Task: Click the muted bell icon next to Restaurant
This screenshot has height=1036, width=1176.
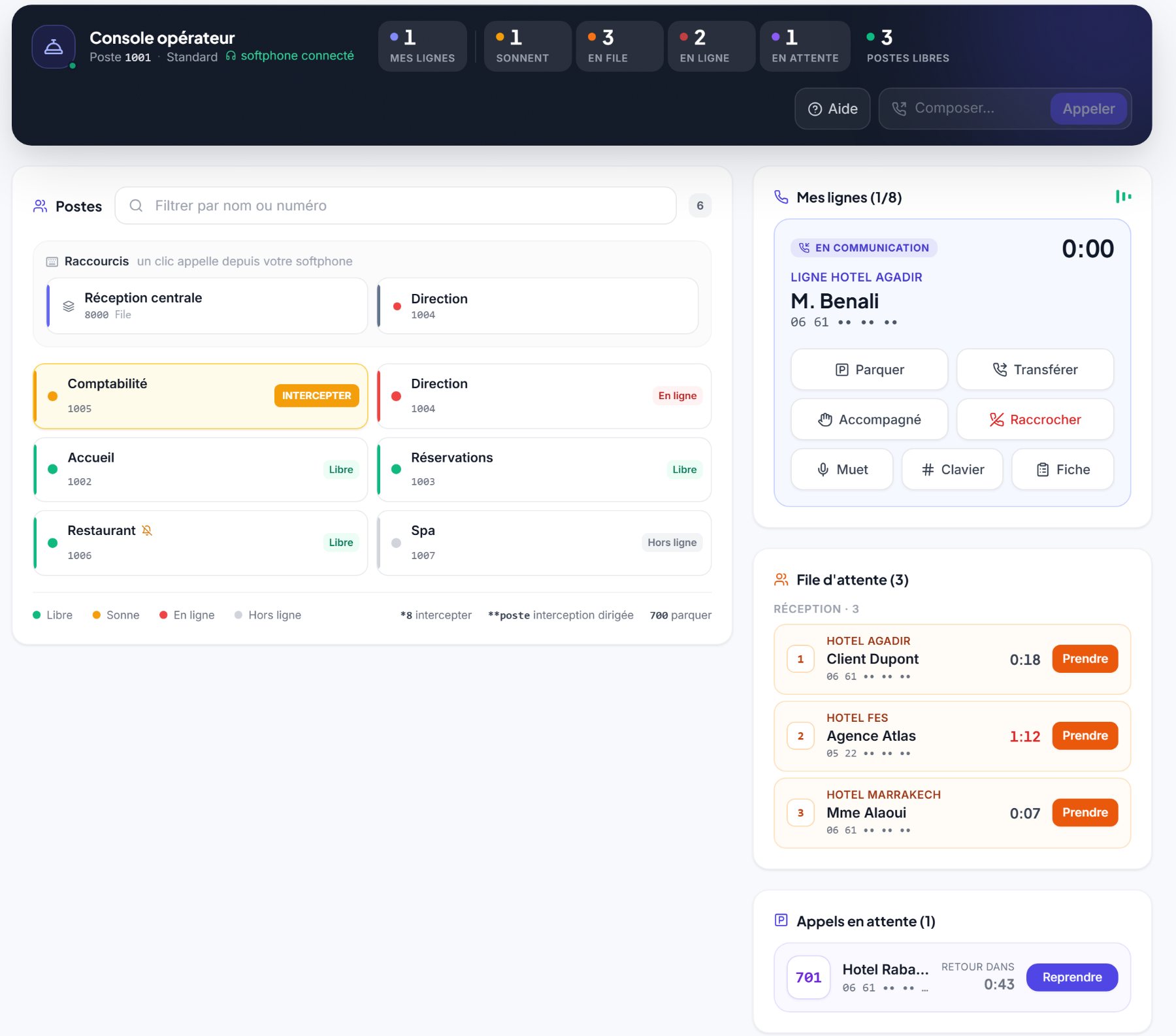Action: click(x=147, y=530)
